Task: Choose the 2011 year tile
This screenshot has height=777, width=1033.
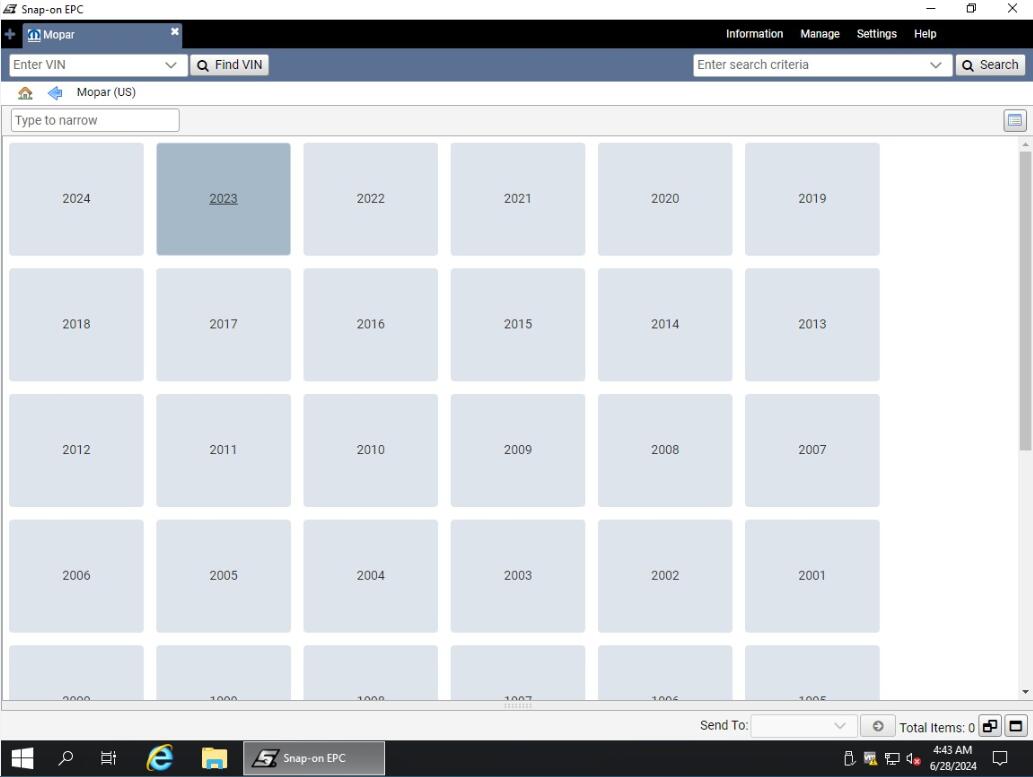Action: 223,450
